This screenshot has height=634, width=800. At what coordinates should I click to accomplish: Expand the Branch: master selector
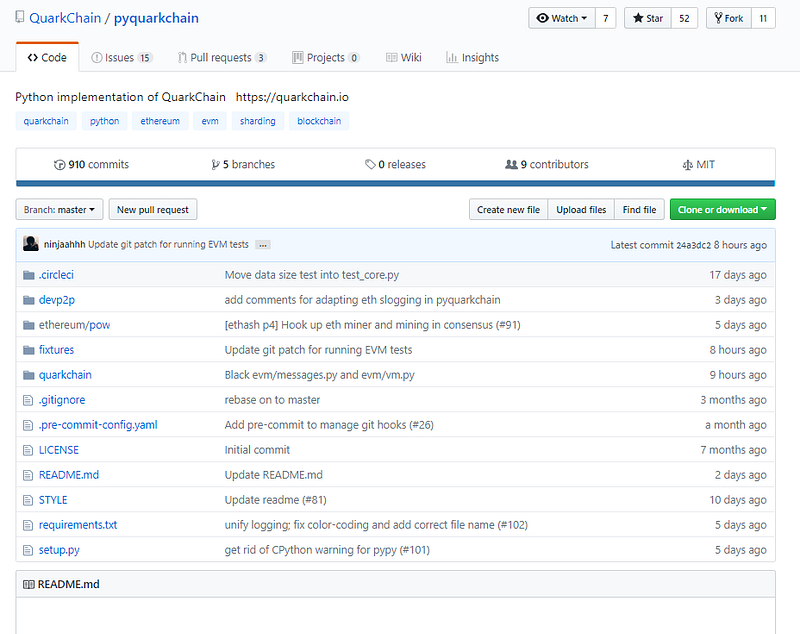[x=59, y=210]
